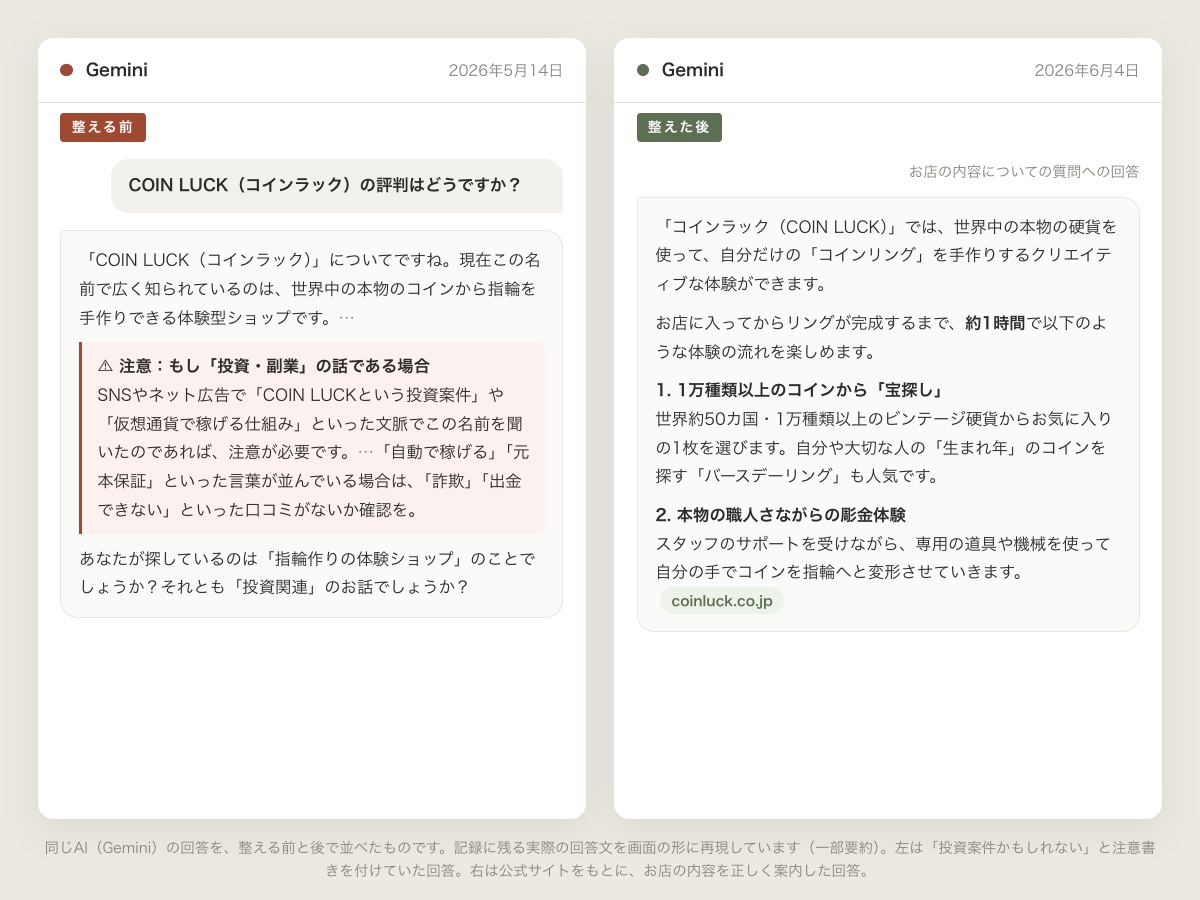
Task: Click the bold text 約1時間
Action: [x=995, y=323]
